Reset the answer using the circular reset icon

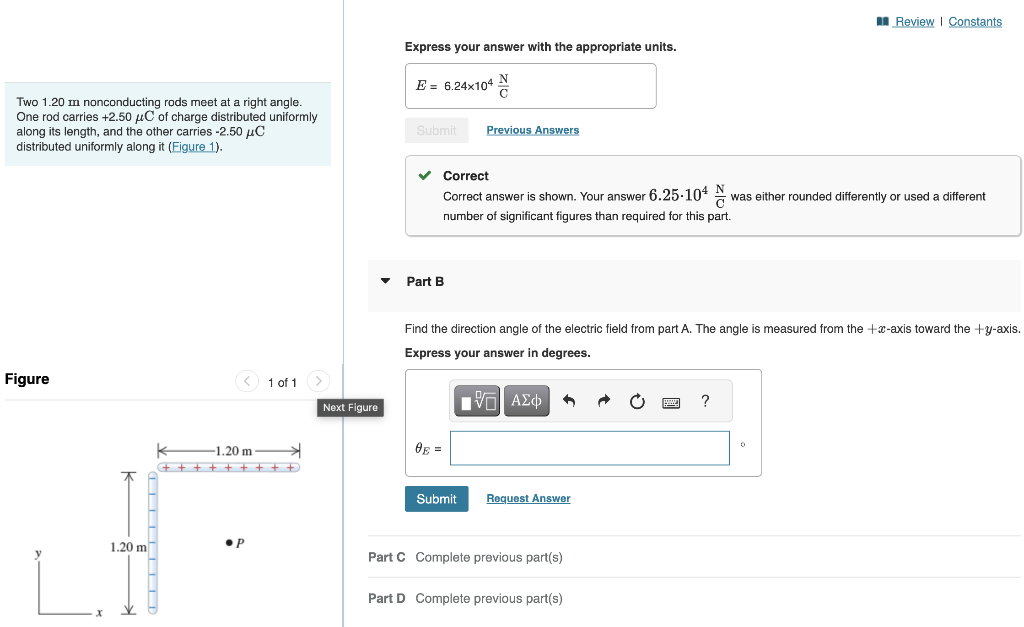(637, 401)
